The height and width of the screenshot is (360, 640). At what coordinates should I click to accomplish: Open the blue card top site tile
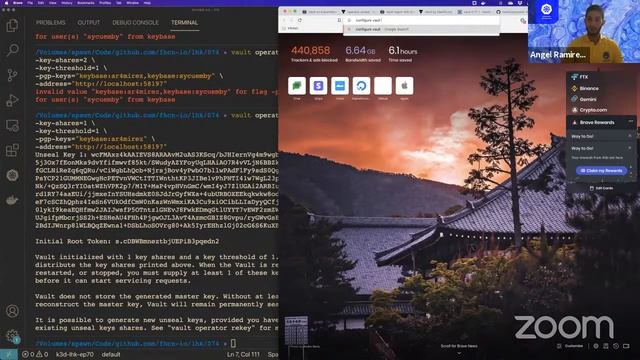click(x=340, y=86)
